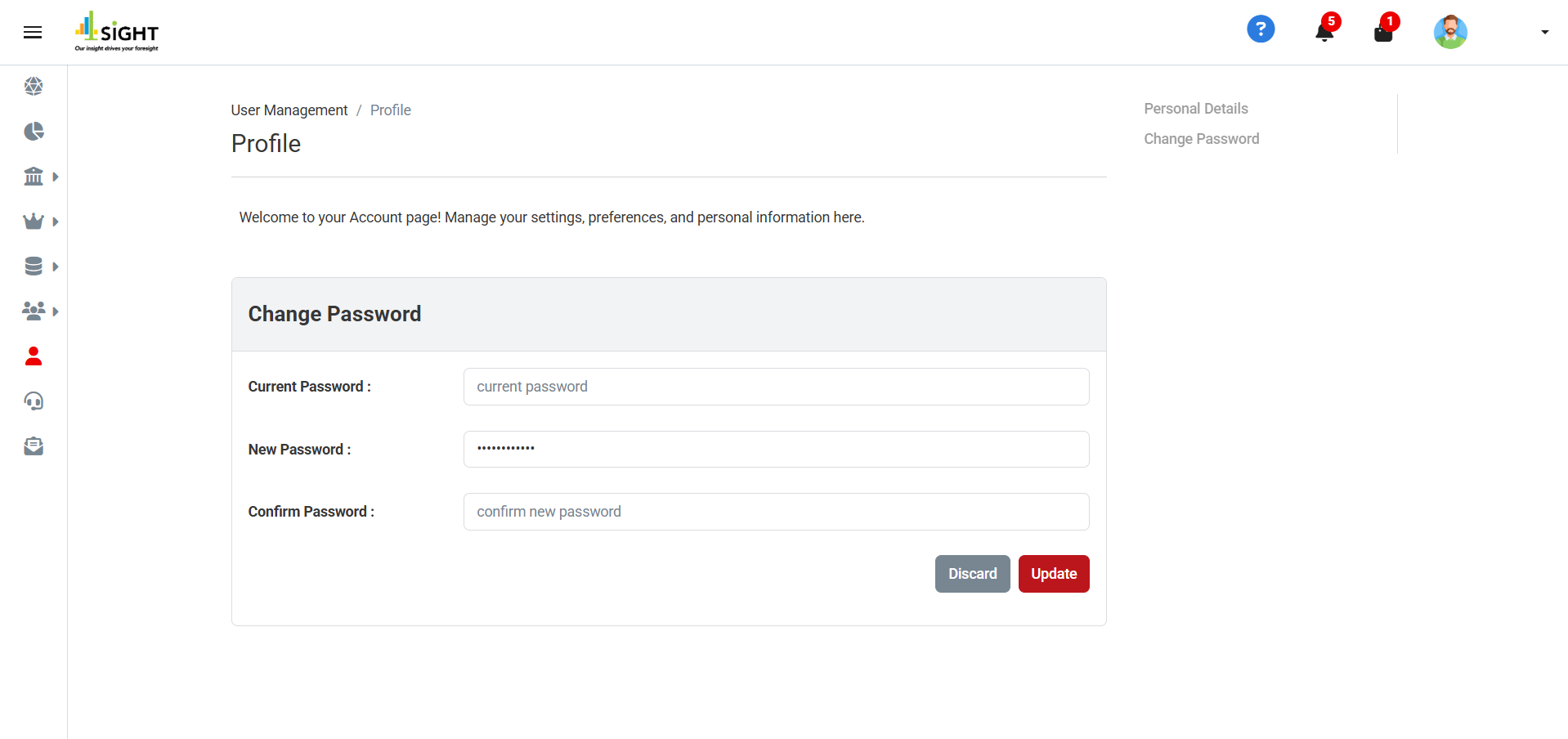Open the bank building sidebar icon
This screenshot has height=739, width=1568.
(x=34, y=177)
